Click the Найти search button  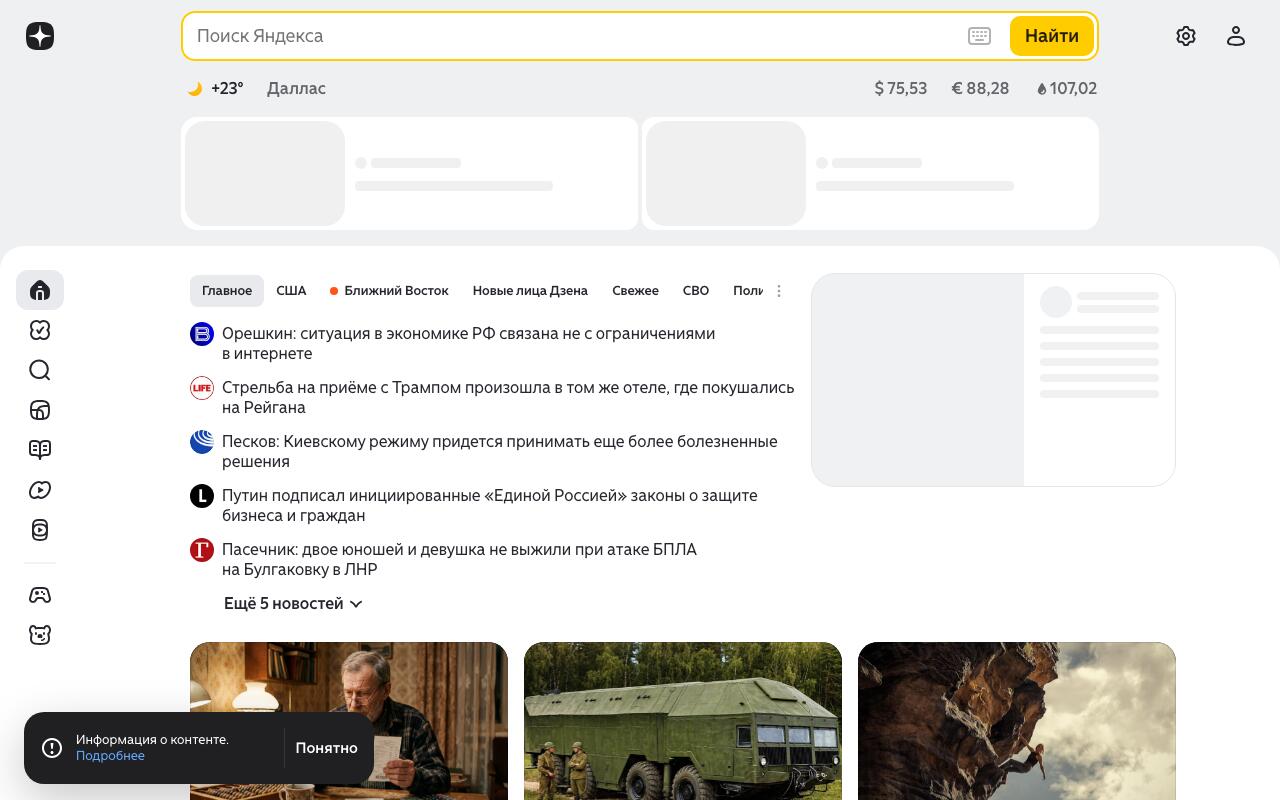click(1052, 36)
